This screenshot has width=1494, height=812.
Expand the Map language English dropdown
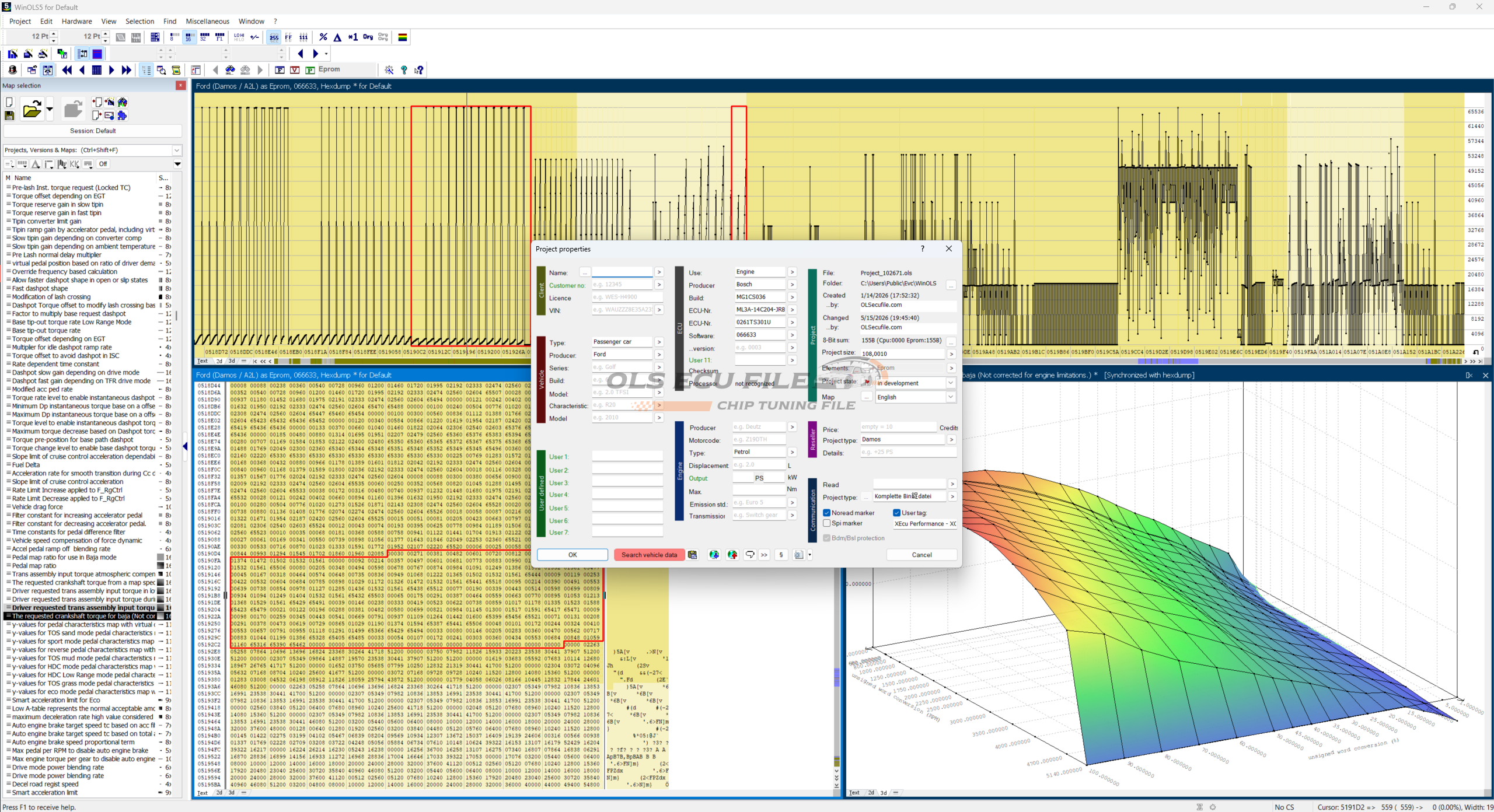pyautogui.click(x=951, y=397)
